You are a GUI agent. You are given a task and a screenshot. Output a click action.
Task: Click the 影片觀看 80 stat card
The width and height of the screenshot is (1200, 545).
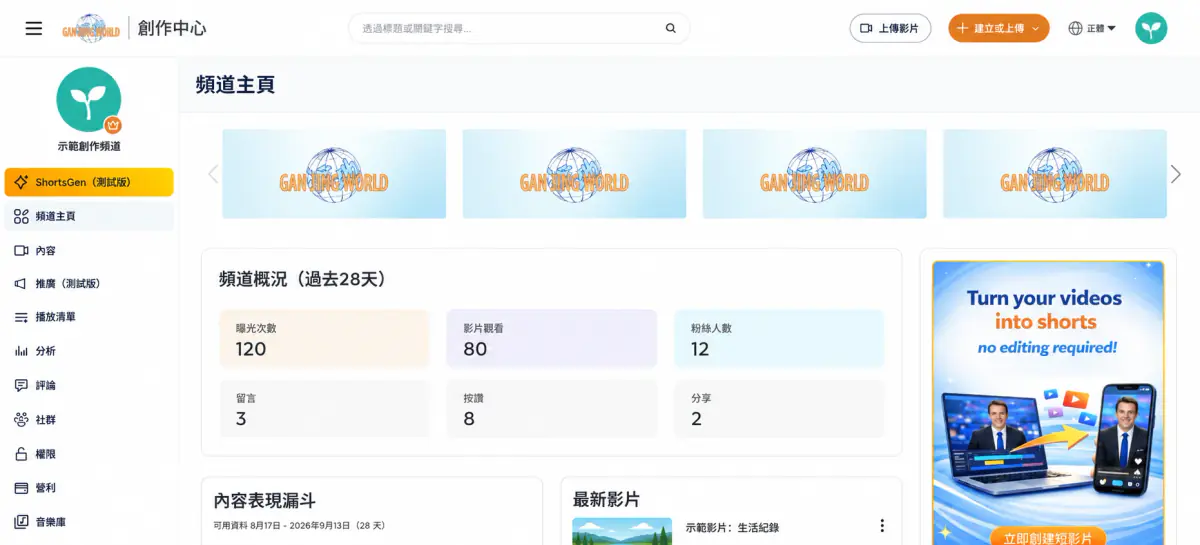pyautogui.click(x=552, y=339)
